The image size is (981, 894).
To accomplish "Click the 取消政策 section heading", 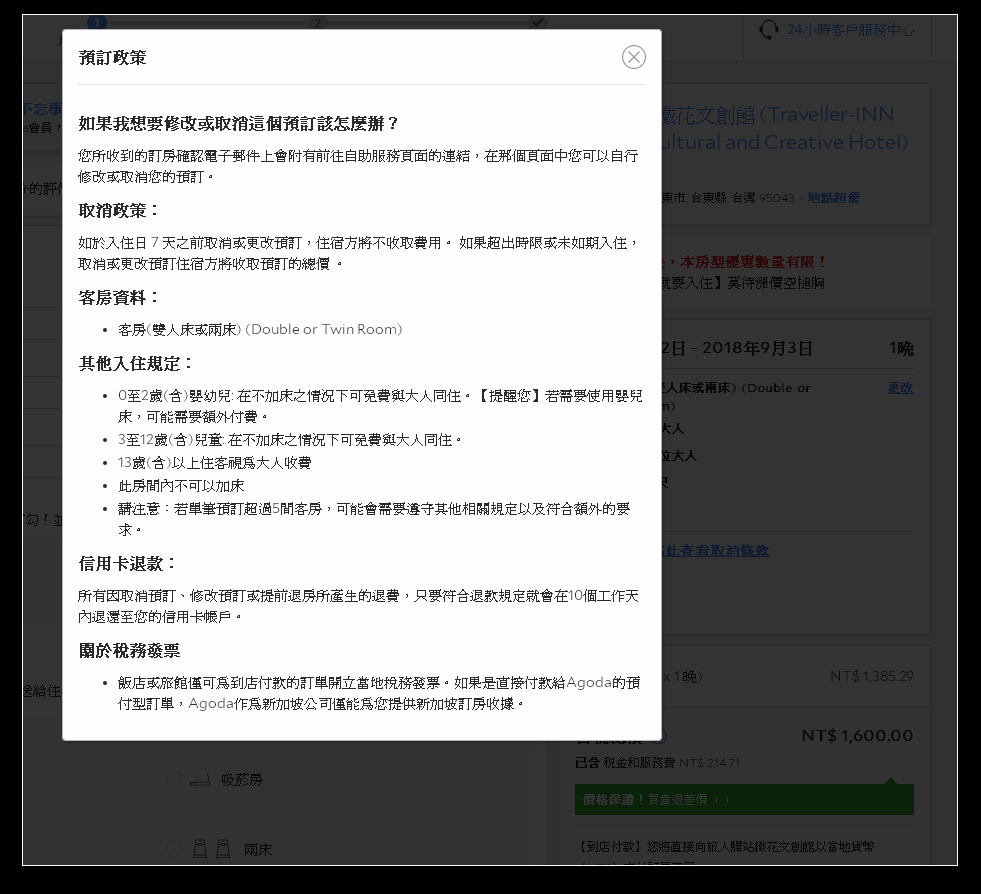I will point(118,210).
